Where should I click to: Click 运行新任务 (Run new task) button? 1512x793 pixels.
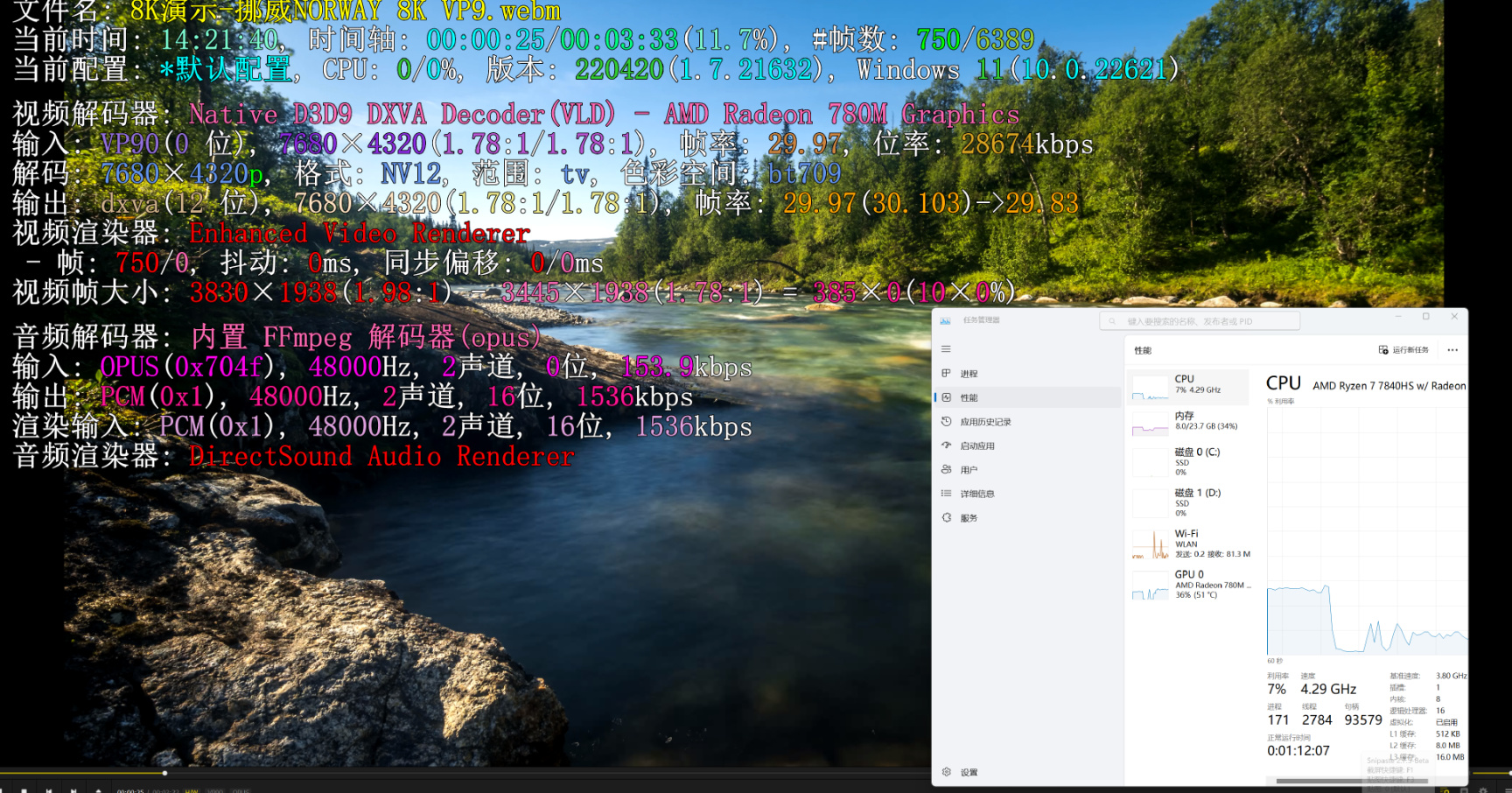(x=1403, y=350)
